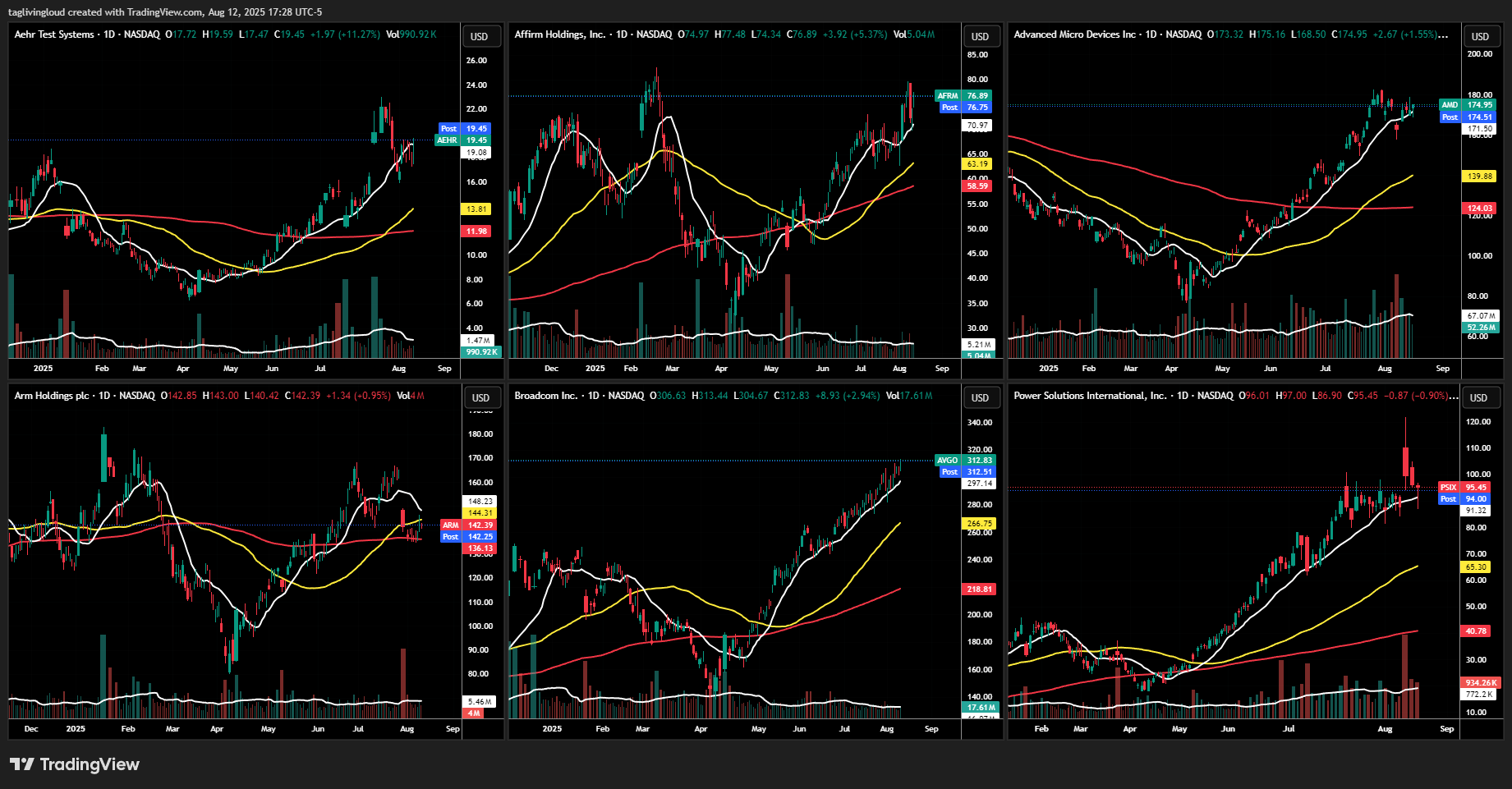
Task: Select the yellow 63.19 label on Affirm chart
Action: click(x=977, y=164)
